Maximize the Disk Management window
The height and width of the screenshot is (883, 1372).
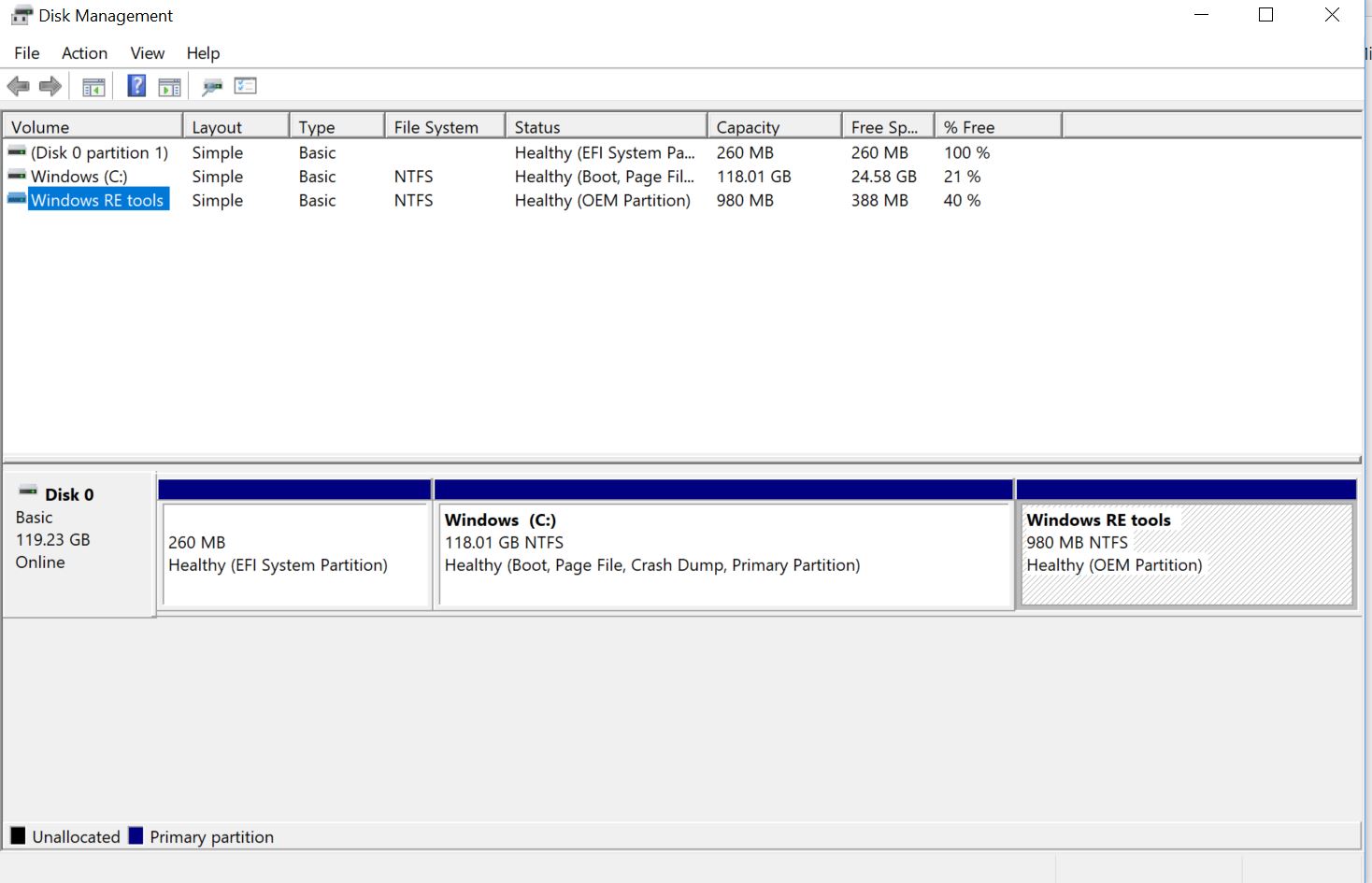click(x=1265, y=15)
